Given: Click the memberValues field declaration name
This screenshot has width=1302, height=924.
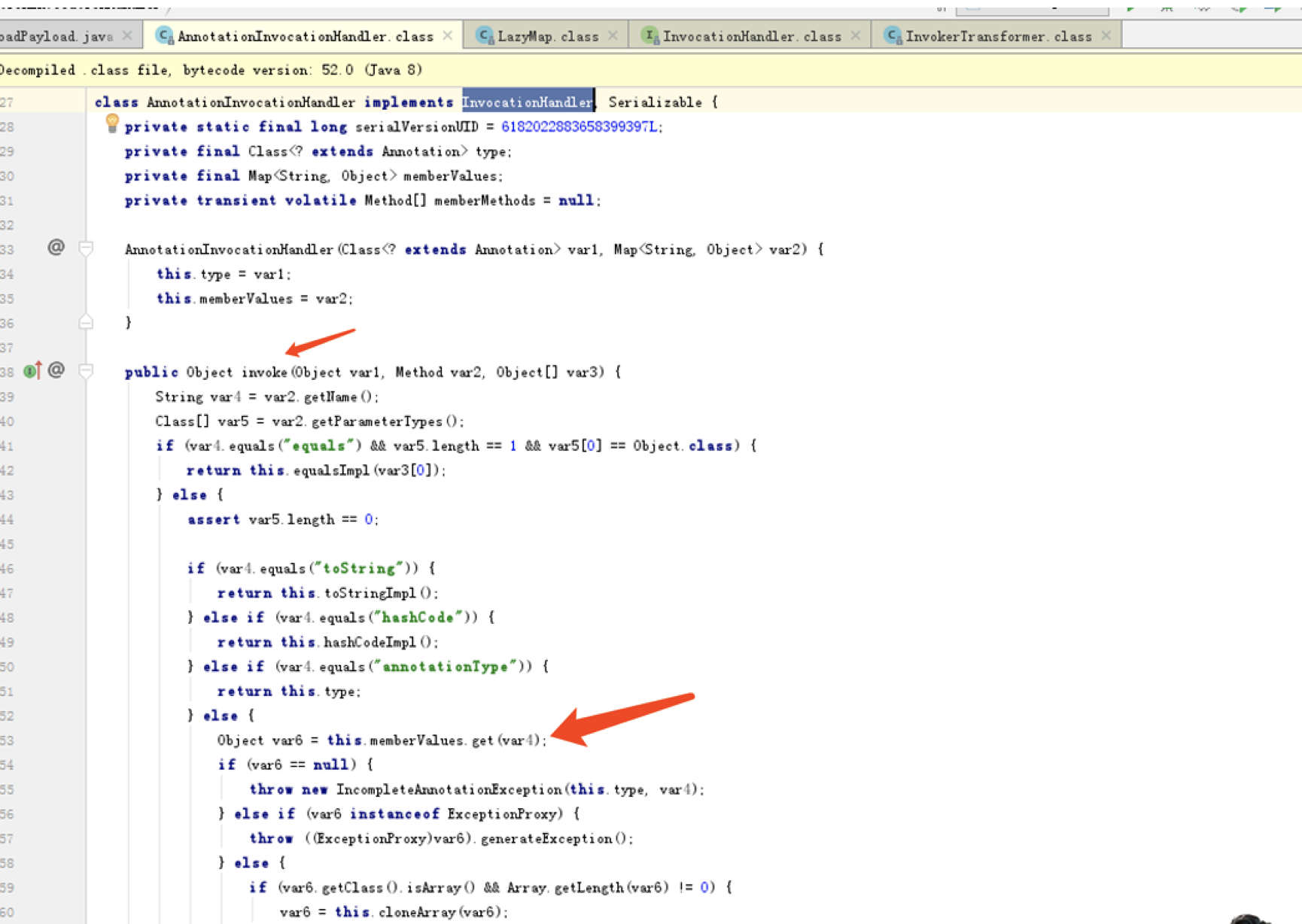Looking at the screenshot, I should [x=450, y=176].
